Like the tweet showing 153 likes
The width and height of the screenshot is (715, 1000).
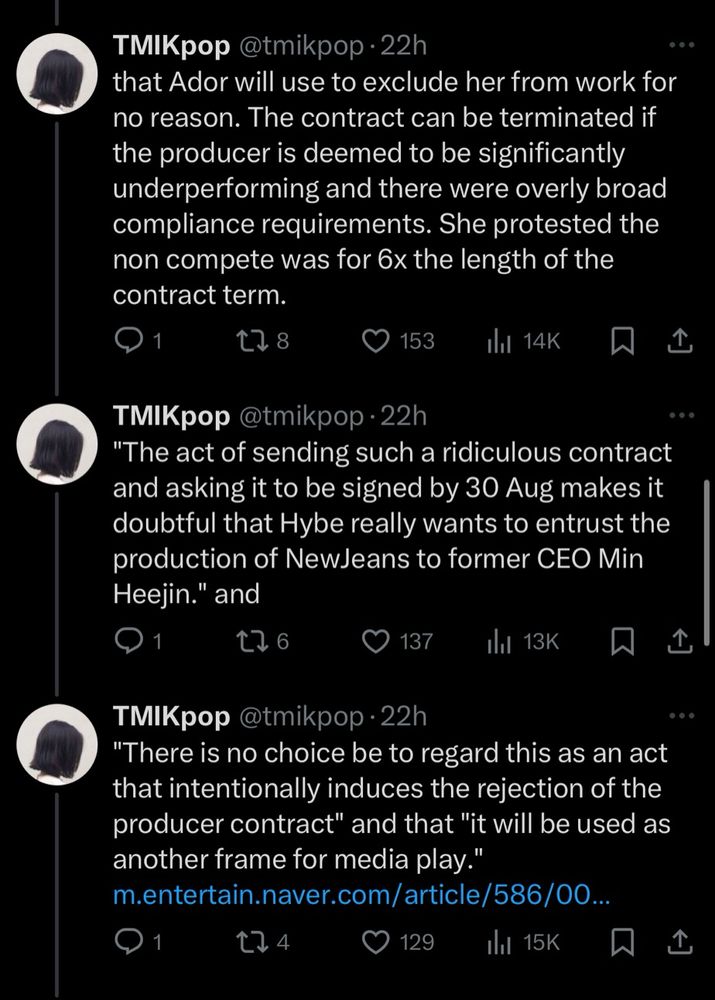pyautogui.click(x=374, y=341)
